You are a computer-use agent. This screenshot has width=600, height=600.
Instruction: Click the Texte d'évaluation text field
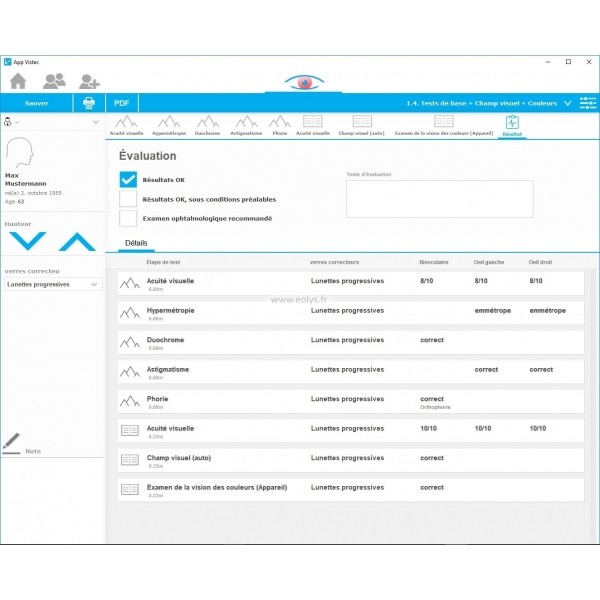(439, 199)
